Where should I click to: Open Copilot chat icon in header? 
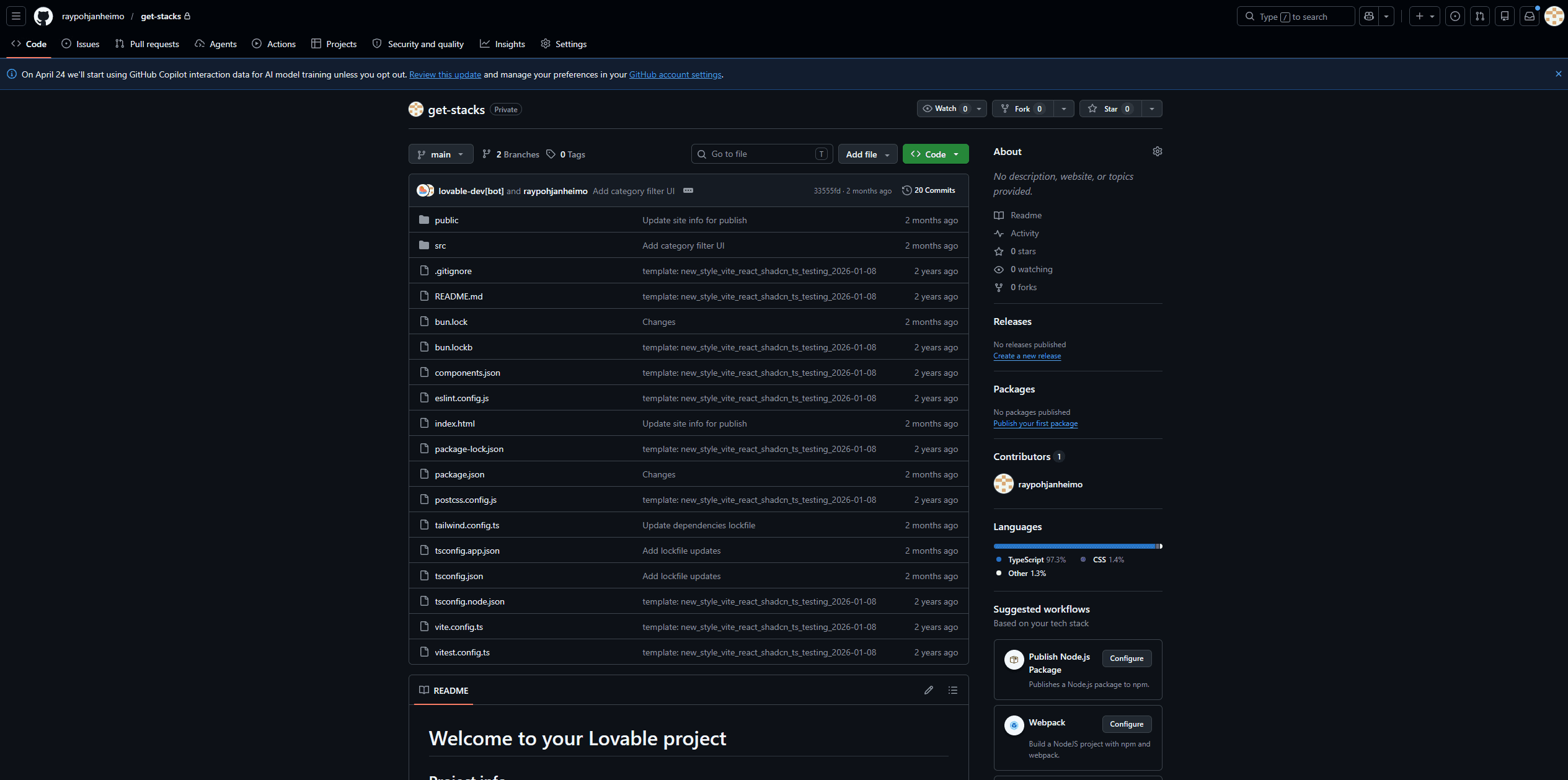coord(1369,16)
